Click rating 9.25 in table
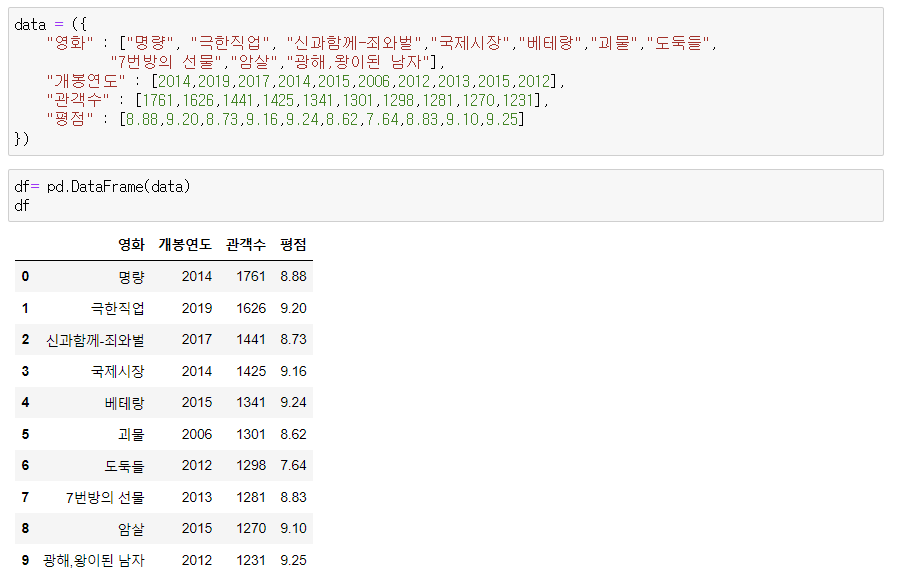Screen dimensions: 897x572 [x=293, y=560]
